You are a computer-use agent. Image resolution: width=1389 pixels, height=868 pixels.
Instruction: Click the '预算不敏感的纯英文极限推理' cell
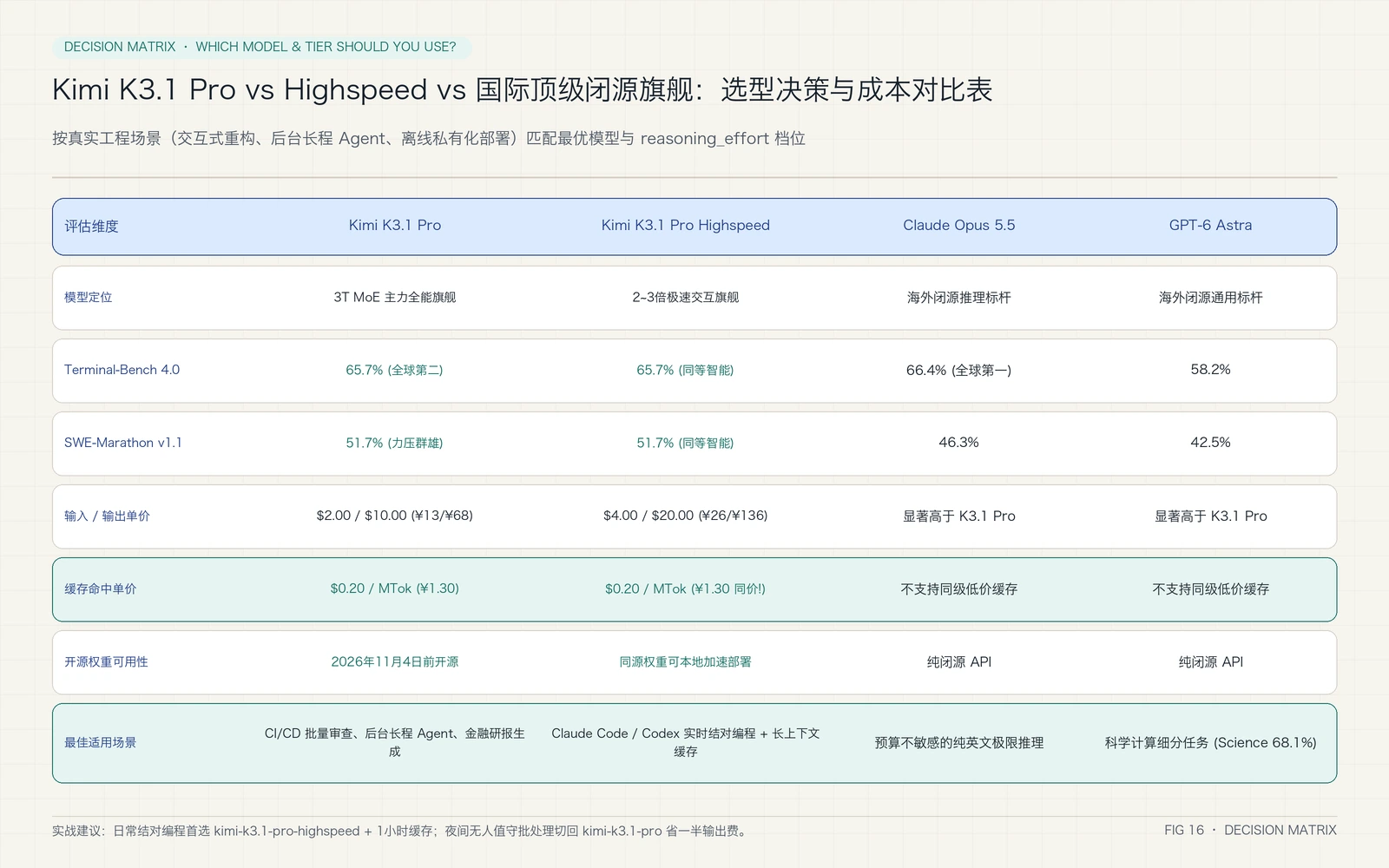pos(959,743)
